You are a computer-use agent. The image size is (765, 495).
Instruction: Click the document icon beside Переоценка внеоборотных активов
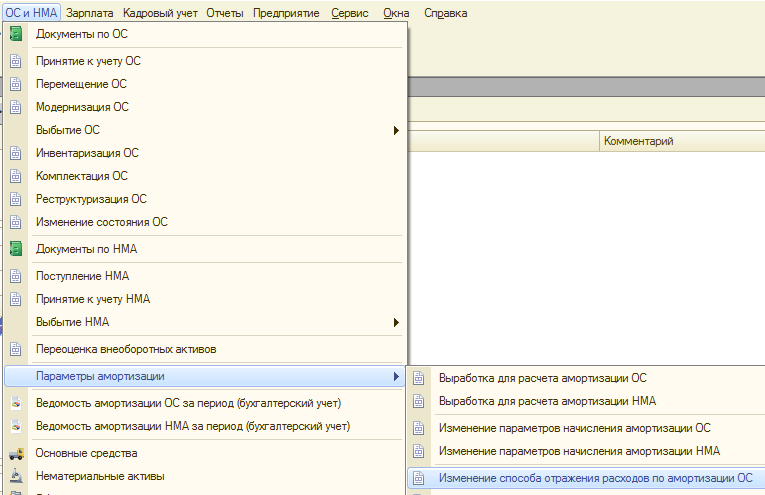(x=16, y=349)
